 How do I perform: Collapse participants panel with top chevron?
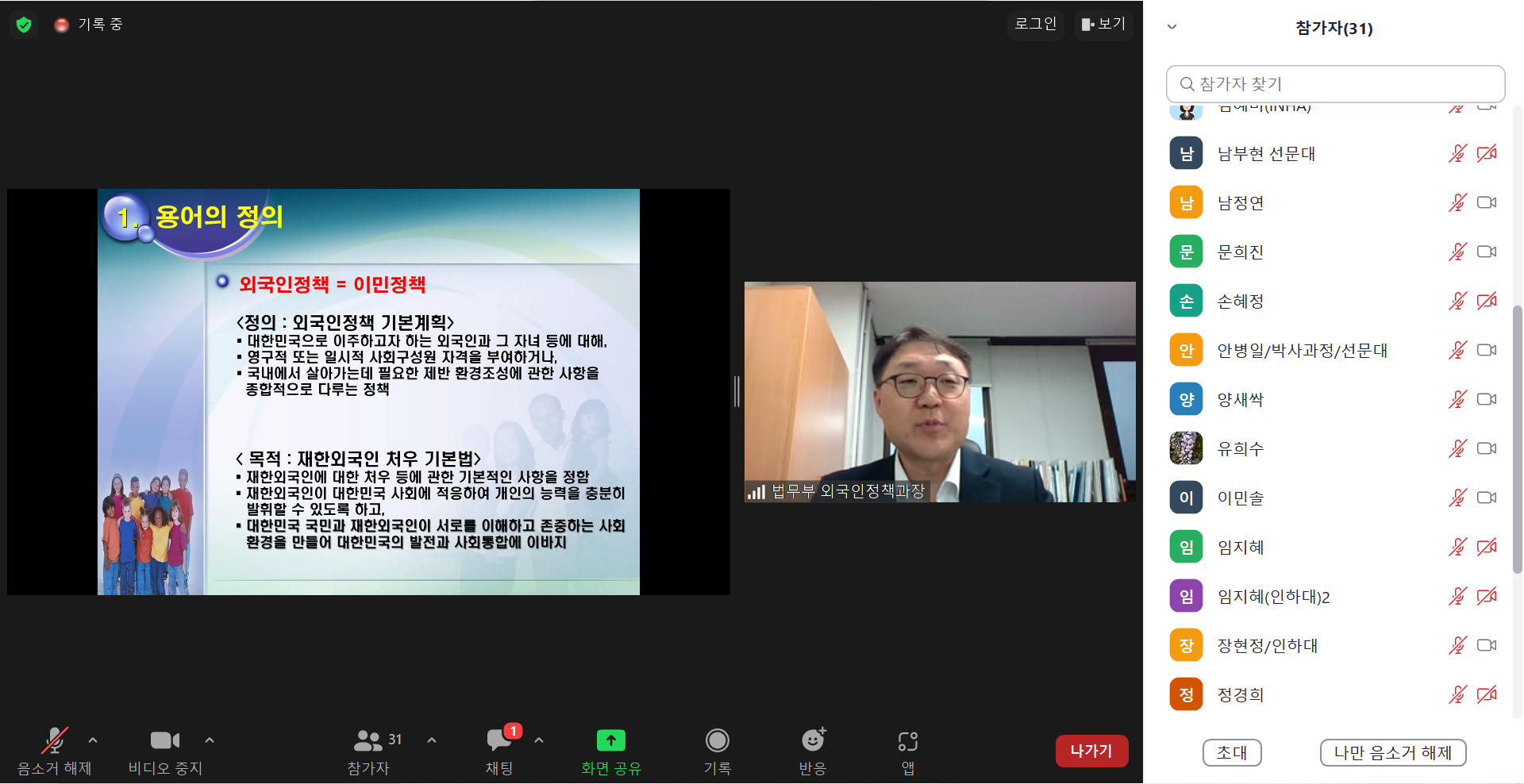click(1172, 27)
